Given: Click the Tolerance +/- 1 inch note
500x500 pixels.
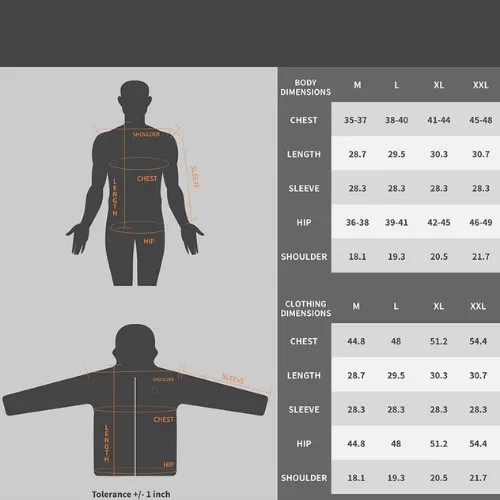Looking at the screenshot, I should [x=131, y=494].
